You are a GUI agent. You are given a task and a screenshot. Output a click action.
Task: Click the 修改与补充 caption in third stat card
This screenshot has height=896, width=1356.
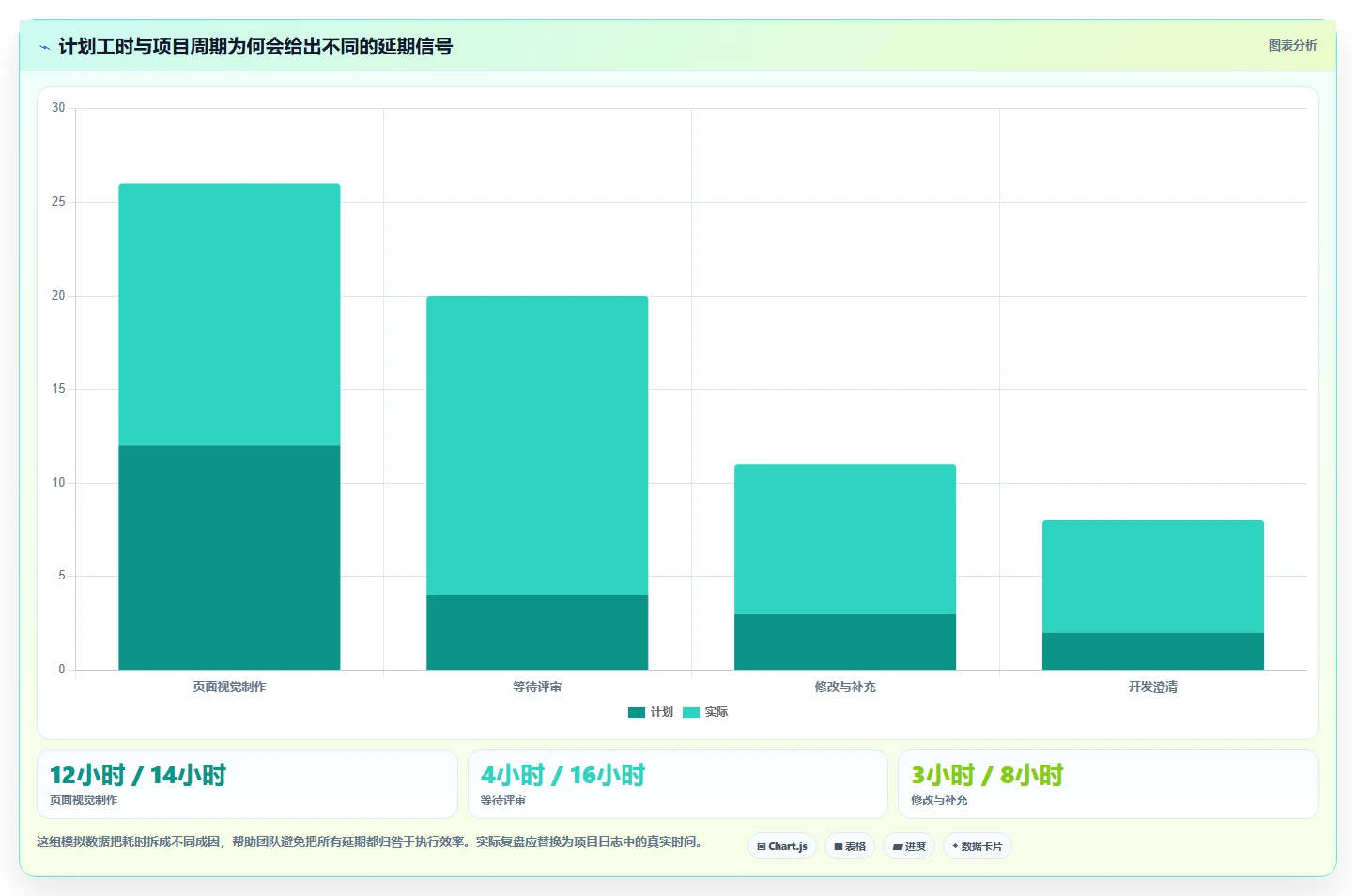click(x=939, y=800)
